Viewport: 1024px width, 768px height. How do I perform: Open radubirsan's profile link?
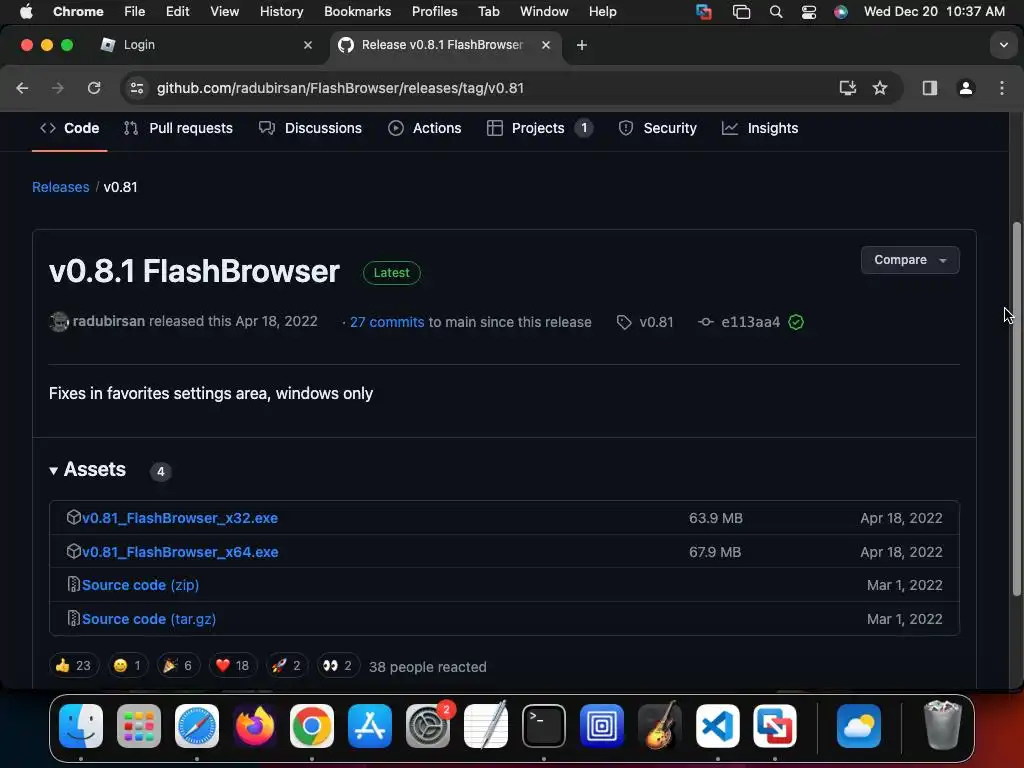(x=108, y=321)
